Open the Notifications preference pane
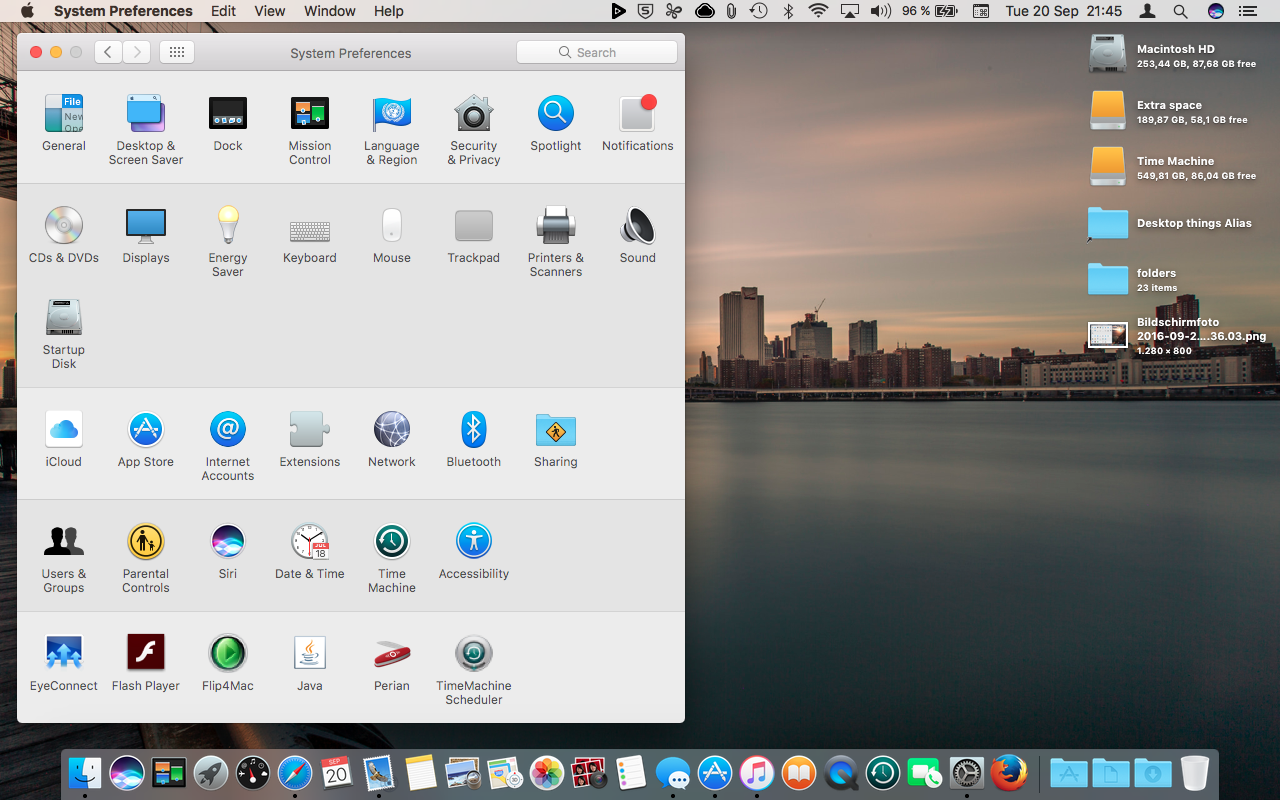Image resolution: width=1280 pixels, height=800 pixels. [x=638, y=113]
